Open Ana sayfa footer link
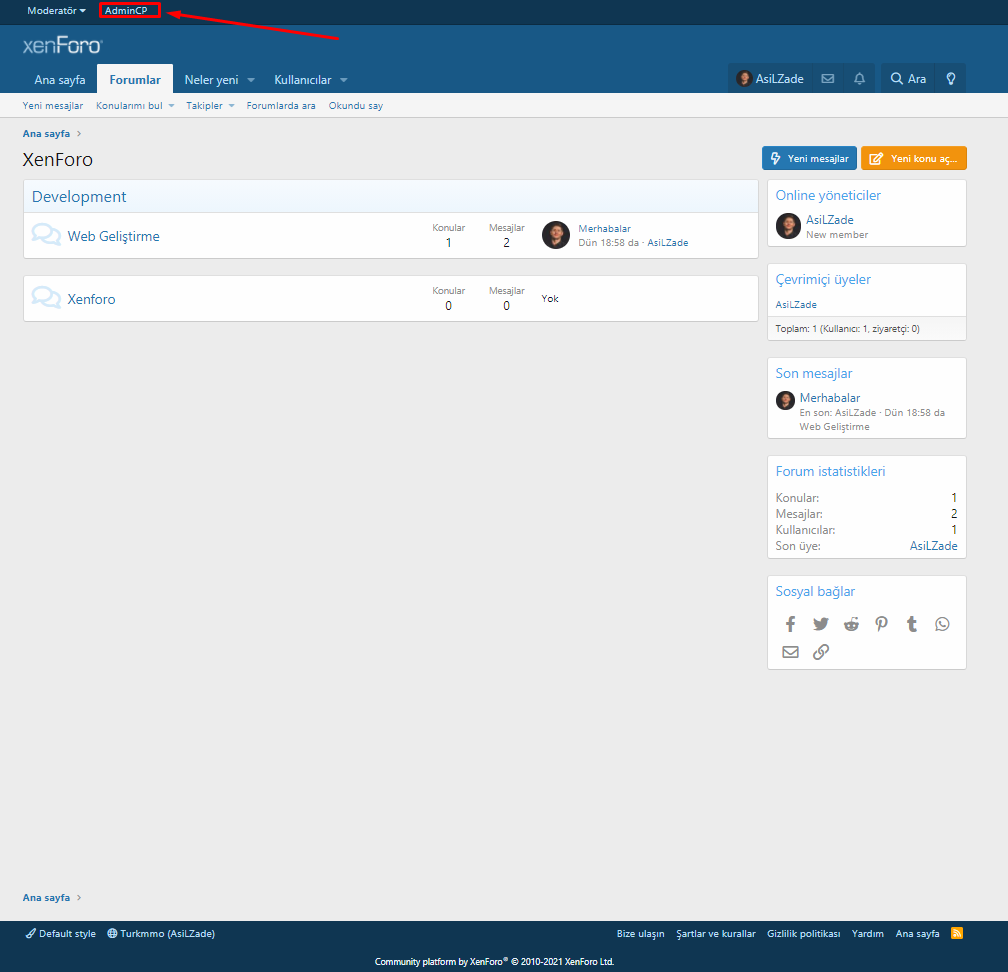The width and height of the screenshot is (1008, 972). (x=917, y=933)
